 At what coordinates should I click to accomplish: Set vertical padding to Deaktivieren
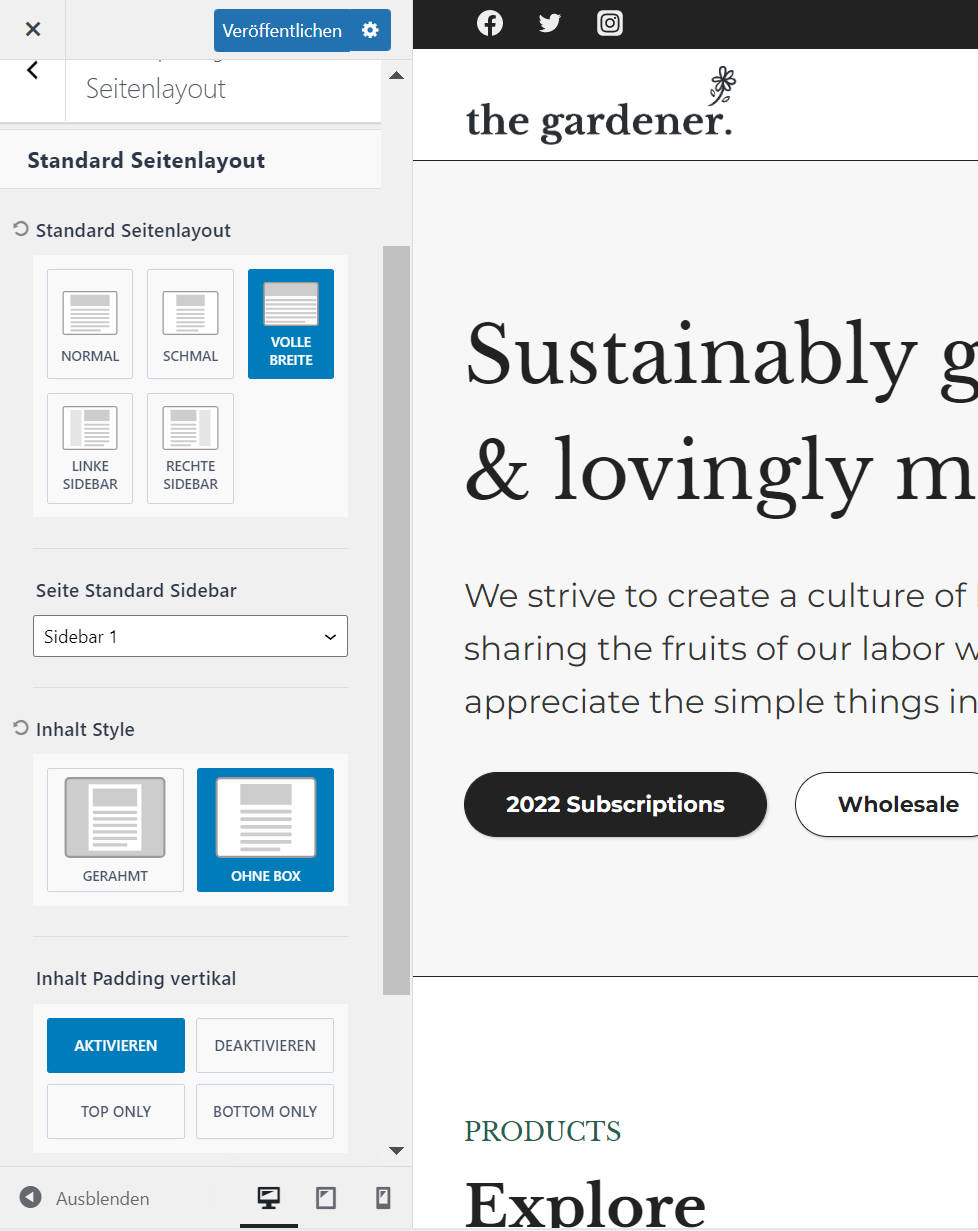(265, 1045)
